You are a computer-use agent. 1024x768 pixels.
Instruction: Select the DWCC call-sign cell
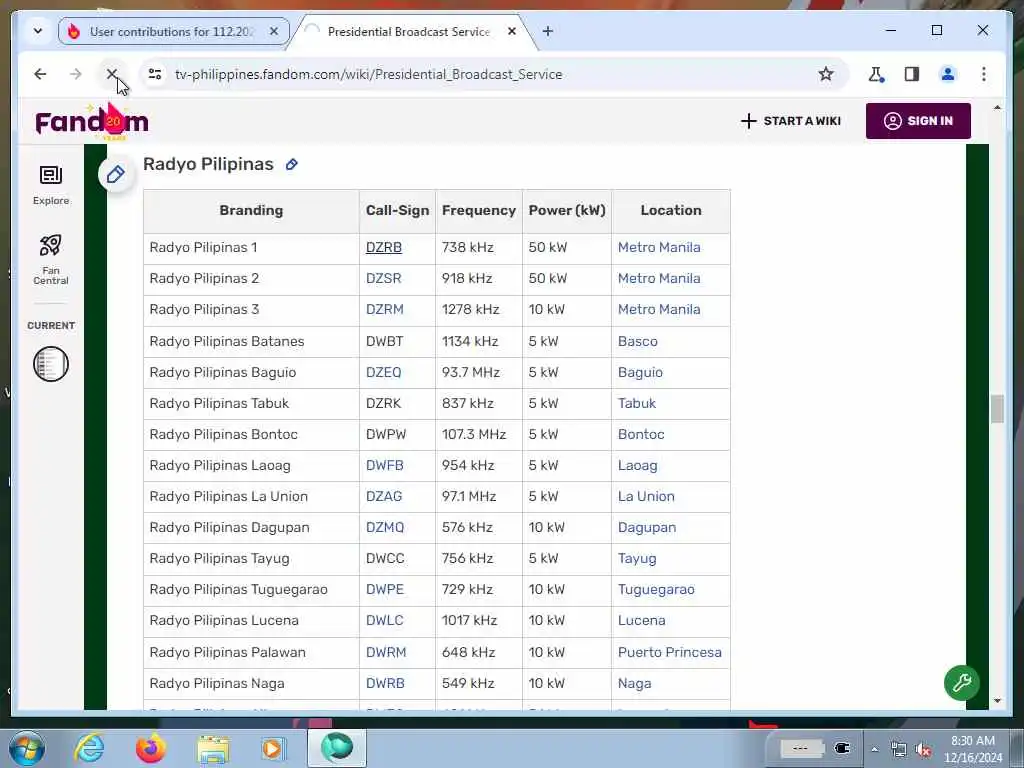click(x=397, y=559)
